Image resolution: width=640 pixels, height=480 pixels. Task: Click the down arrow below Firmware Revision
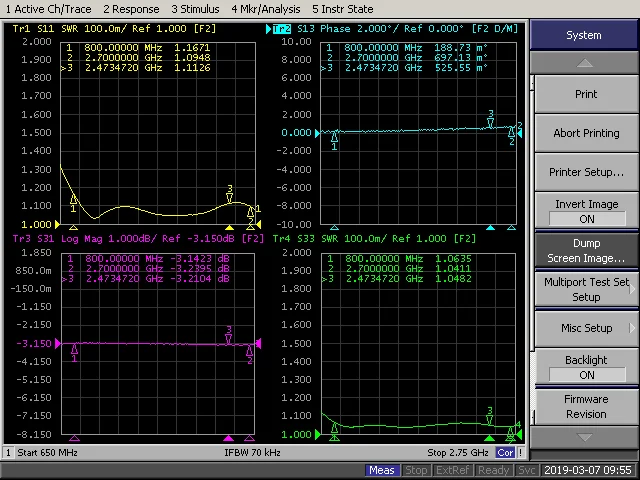[584, 438]
